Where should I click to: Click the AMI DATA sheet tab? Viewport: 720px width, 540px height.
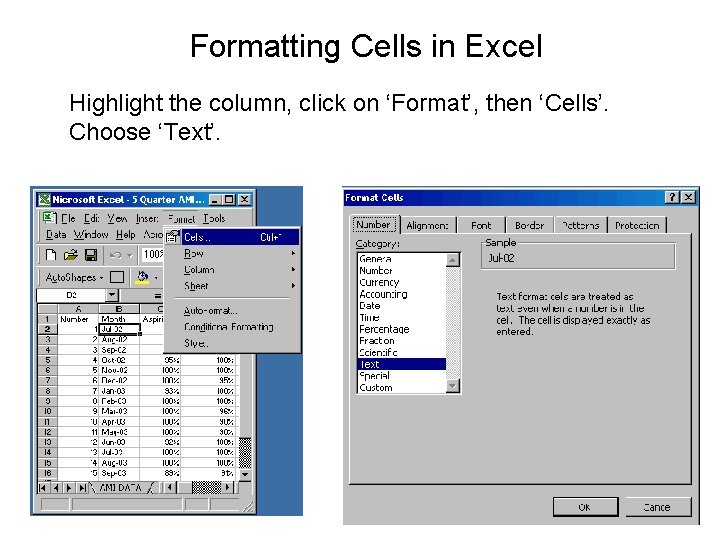(x=120, y=488)
